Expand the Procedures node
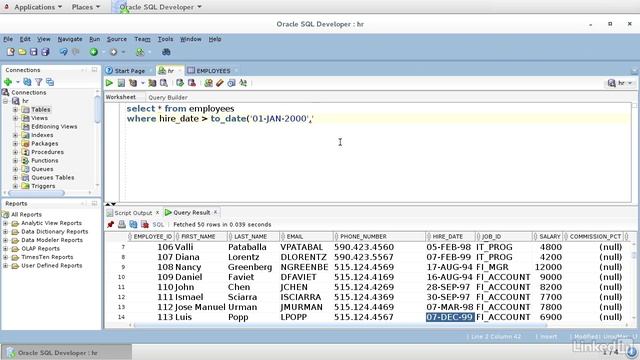640x360 pixels. [x=15, y=152]
